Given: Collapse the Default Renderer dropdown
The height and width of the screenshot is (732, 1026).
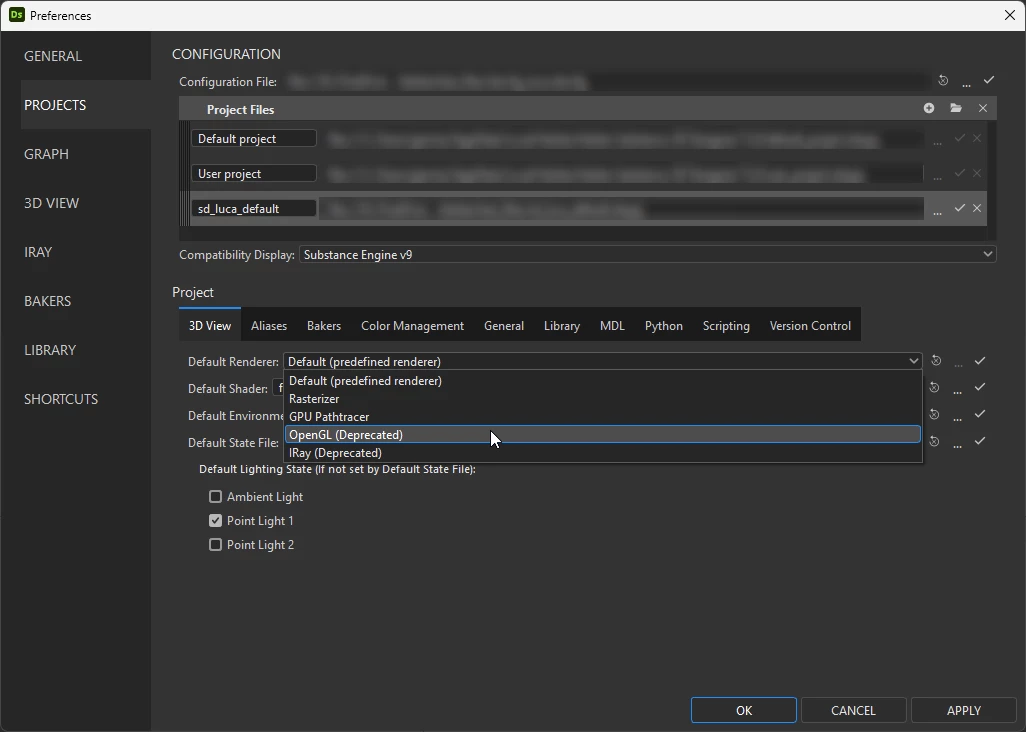Looking at the screenshot, I should point(603,361).
